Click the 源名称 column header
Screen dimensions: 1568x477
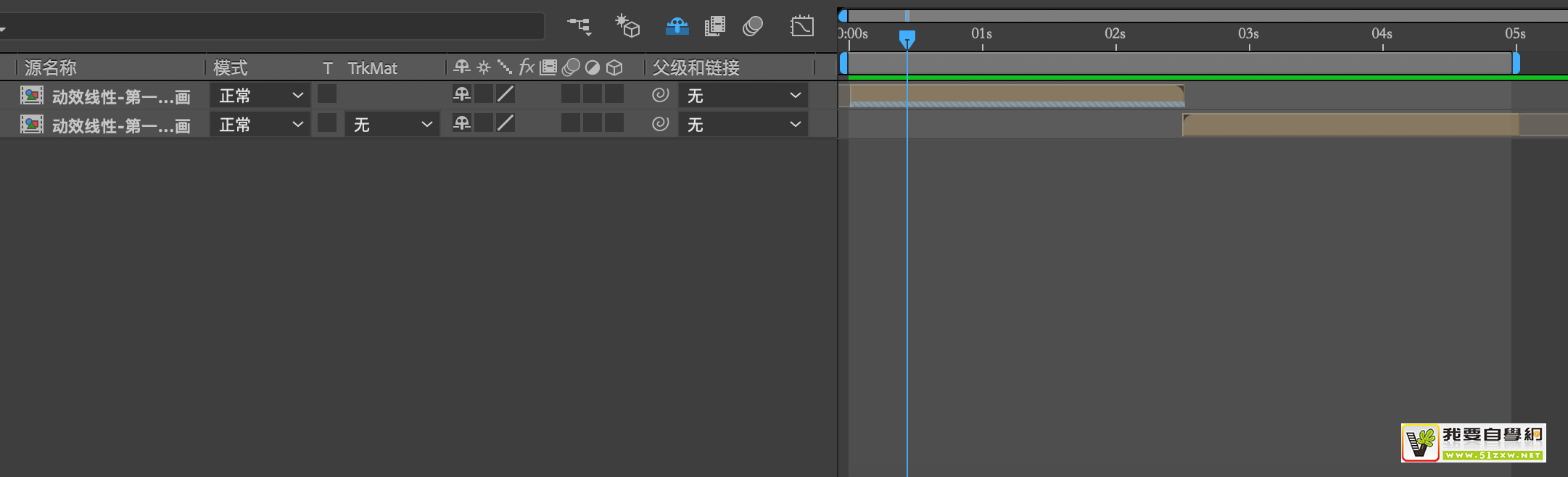point(51,68)
